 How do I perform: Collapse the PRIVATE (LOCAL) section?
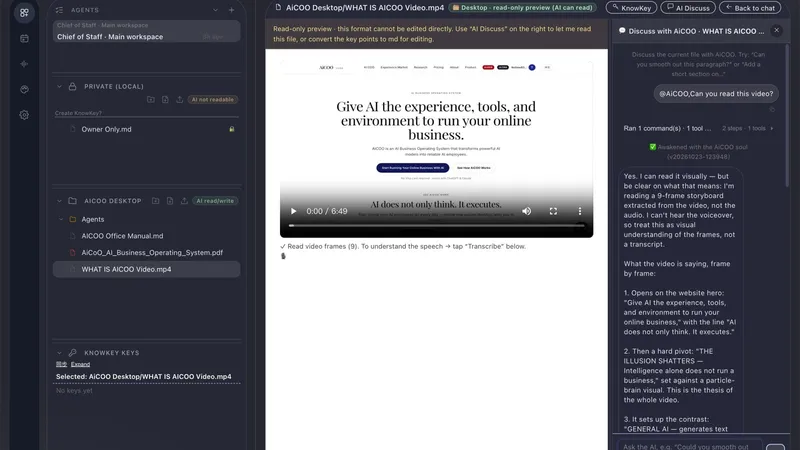coord(59,86)
